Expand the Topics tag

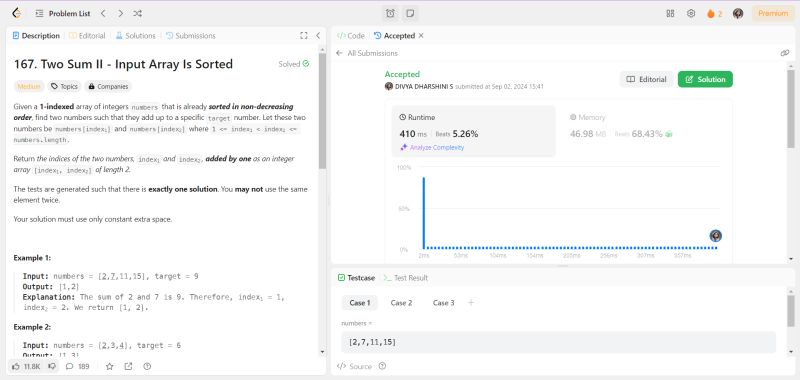click(x=64, y=87)
